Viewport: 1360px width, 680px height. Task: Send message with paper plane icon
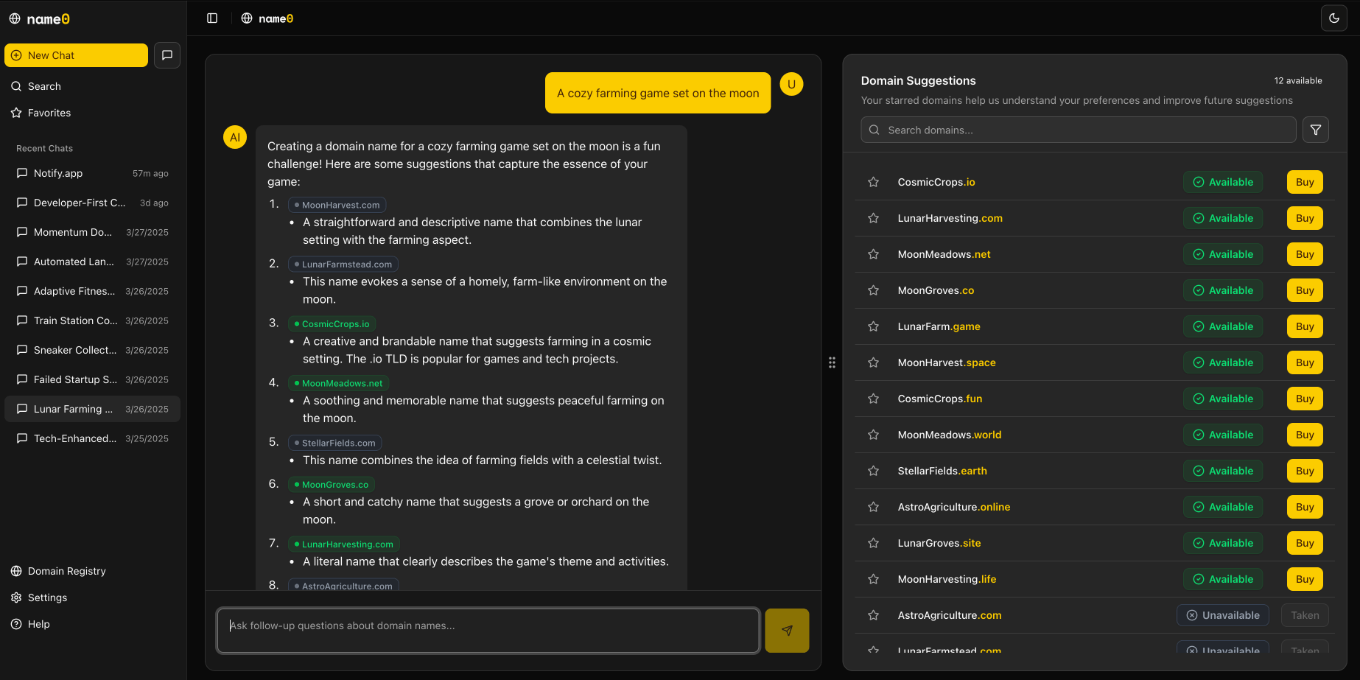pyautogui.click(x=787, y=631)
